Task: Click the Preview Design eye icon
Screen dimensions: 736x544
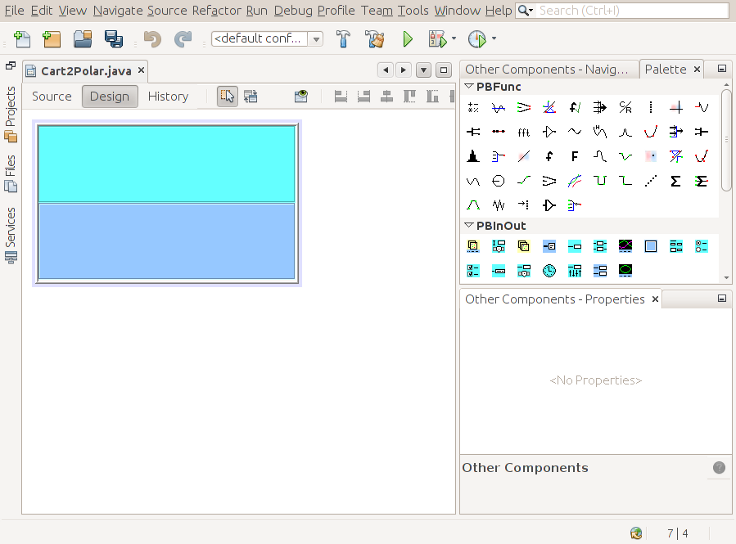Action: click(x=301, y=96)
